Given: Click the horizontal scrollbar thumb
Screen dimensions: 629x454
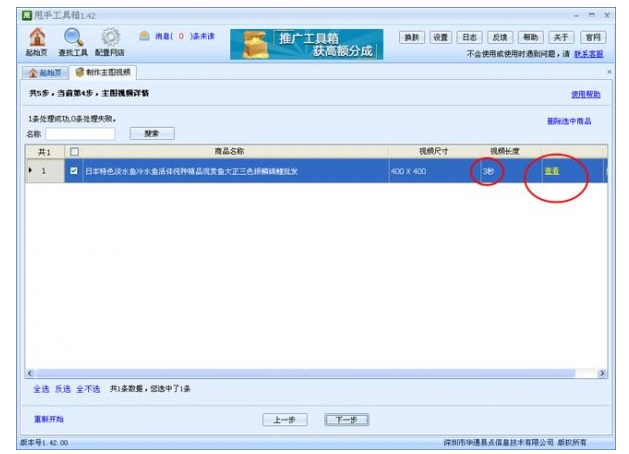Looking at the screenshot, I should 305,373.
